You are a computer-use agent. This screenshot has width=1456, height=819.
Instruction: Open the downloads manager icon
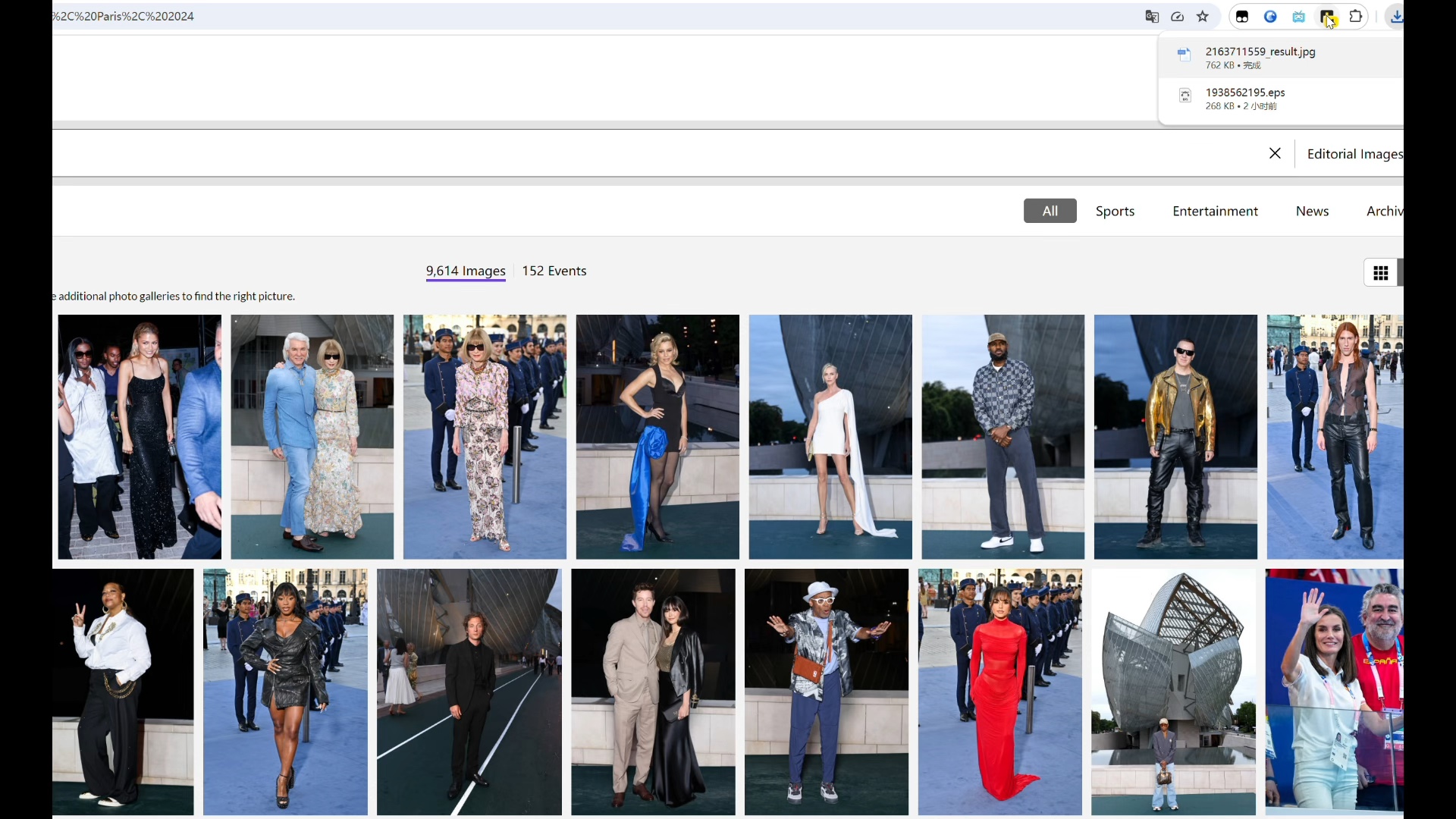click(x=1396, y=16)
